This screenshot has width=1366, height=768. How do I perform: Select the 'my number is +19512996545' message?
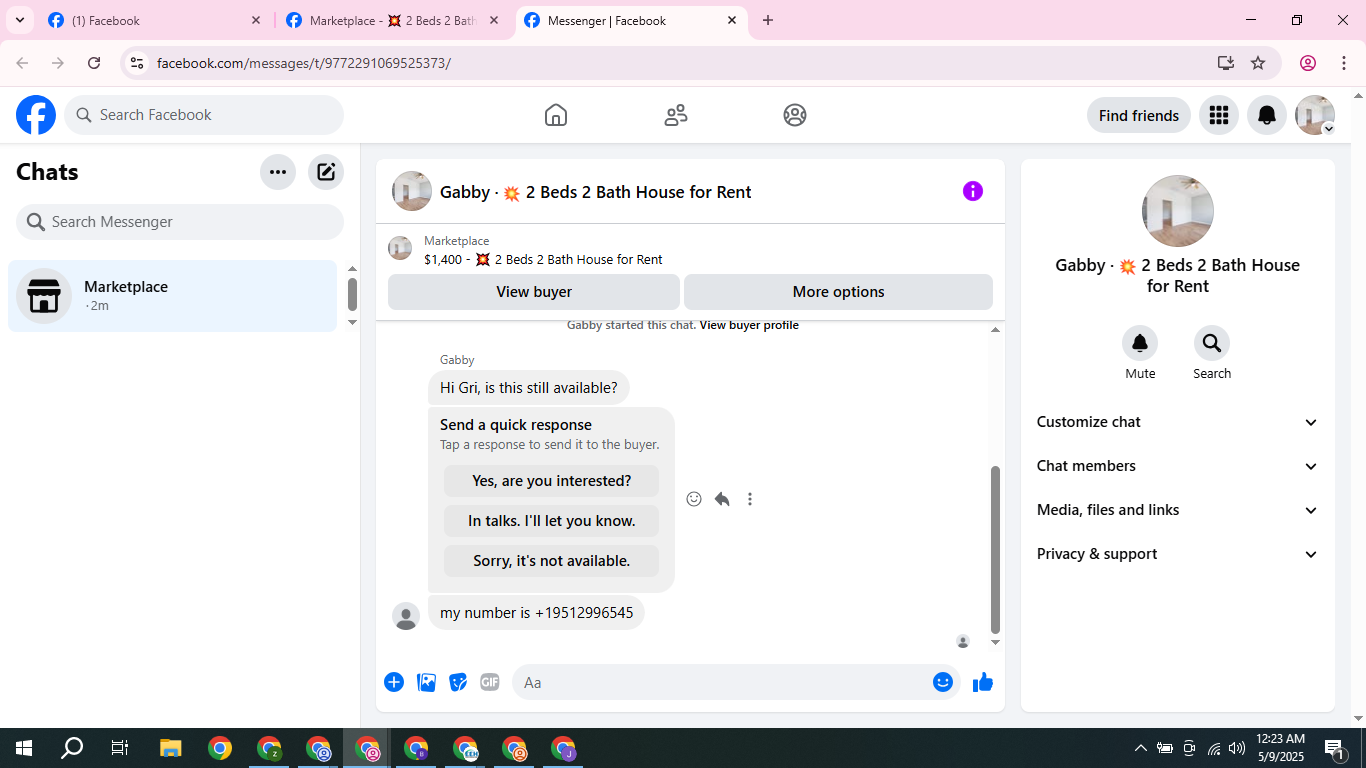536,613
